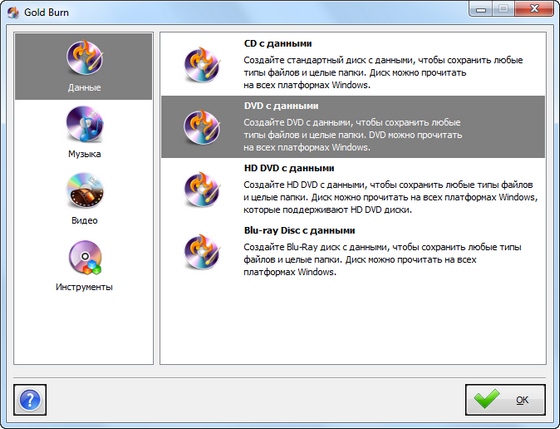Click the DVD с данными burn icon
The width and height of the screenshot is (560, 429).
tap(202, 127)
